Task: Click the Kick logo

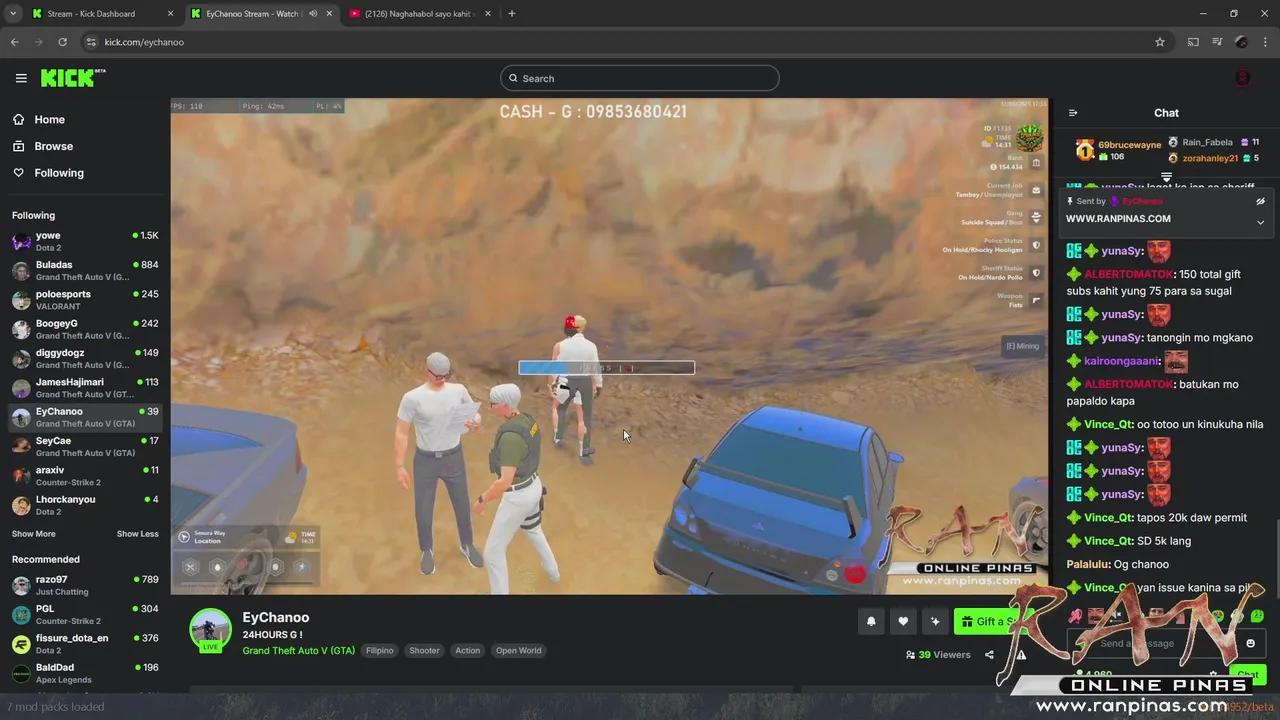Action: (x=72, y=78)
